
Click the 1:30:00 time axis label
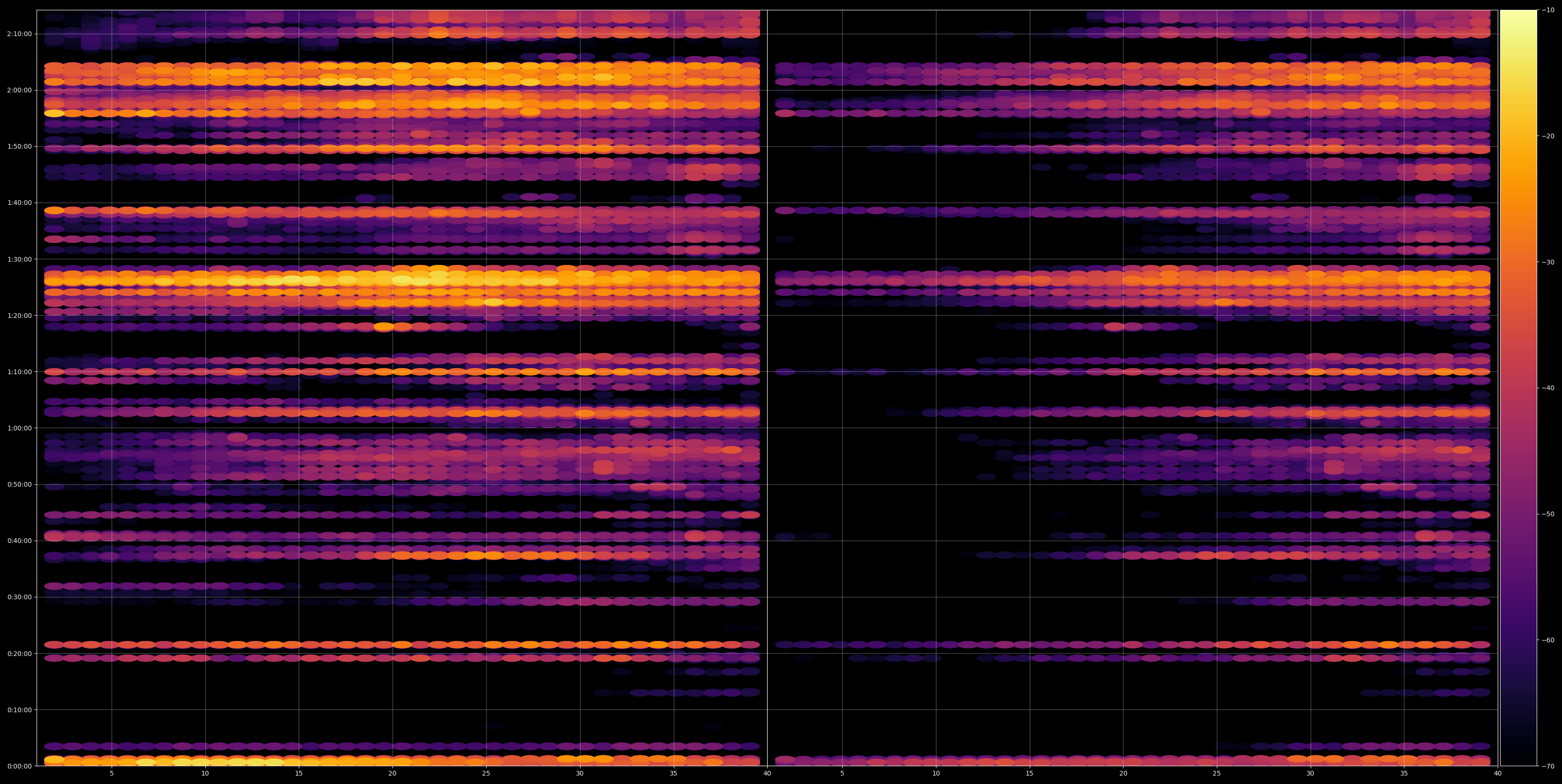pyautogui.click(x=19, y=259)
